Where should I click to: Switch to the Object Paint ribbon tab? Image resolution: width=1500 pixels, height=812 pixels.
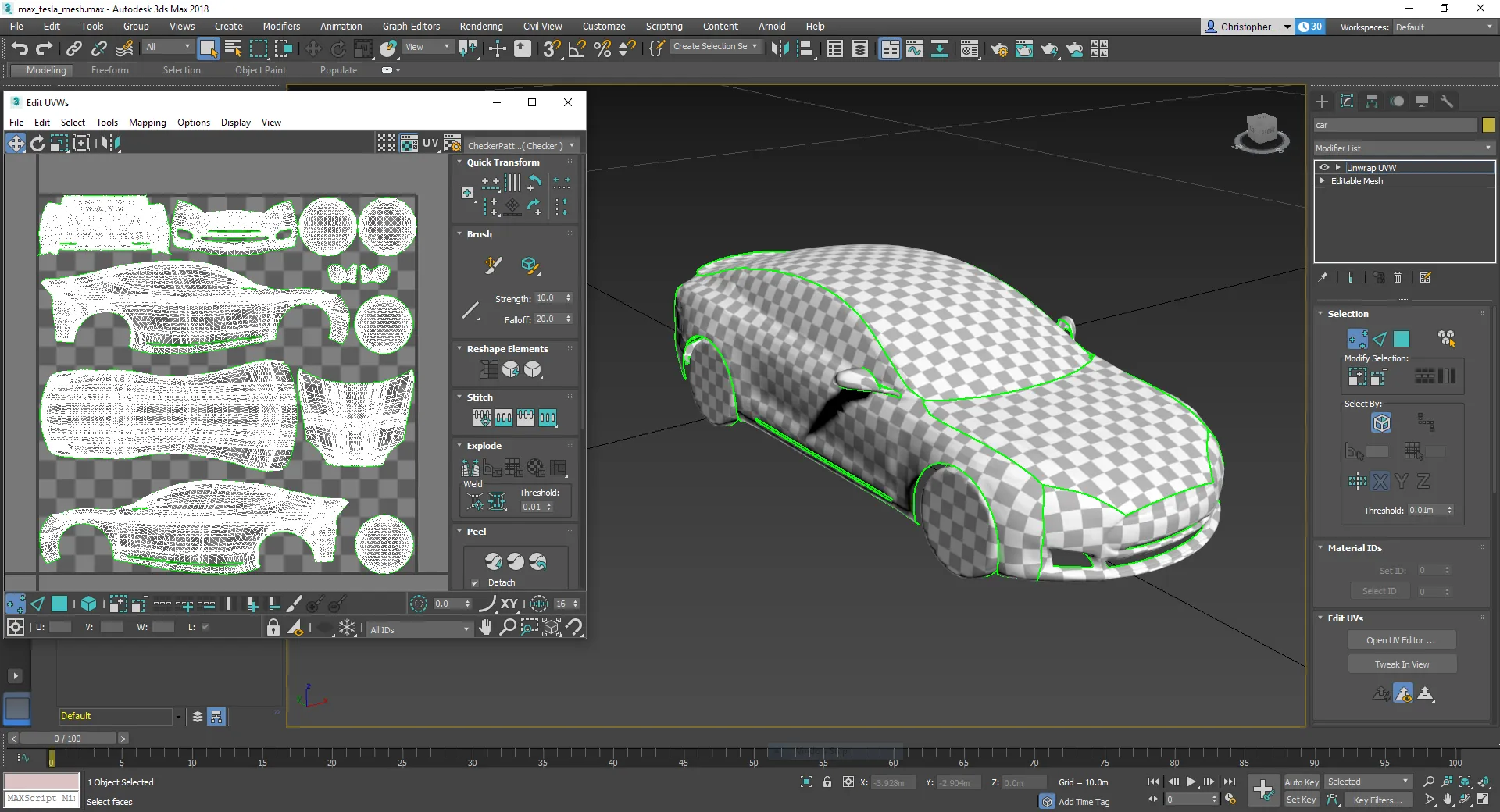tap(260, 69)
